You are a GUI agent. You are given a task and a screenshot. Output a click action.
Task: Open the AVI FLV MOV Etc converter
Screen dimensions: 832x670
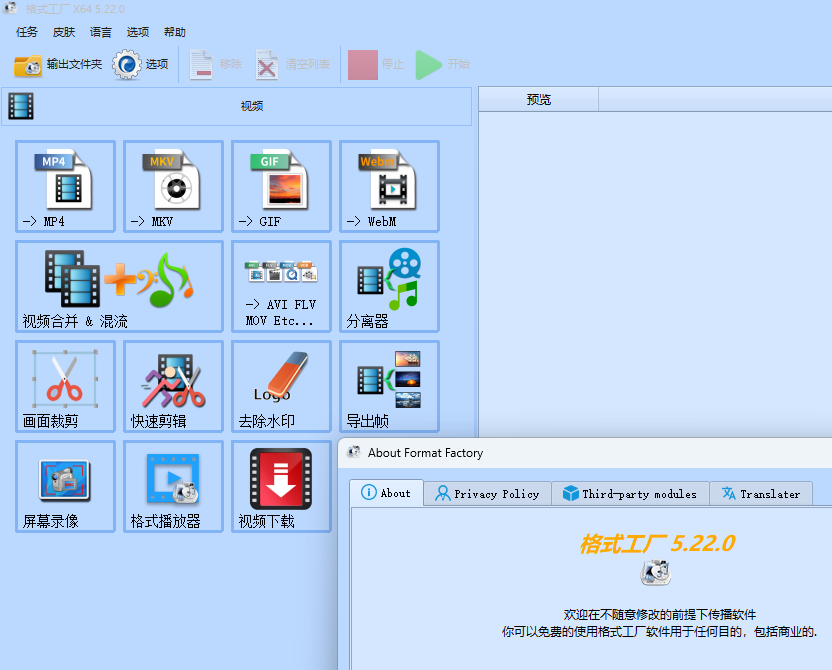[281, 286]
